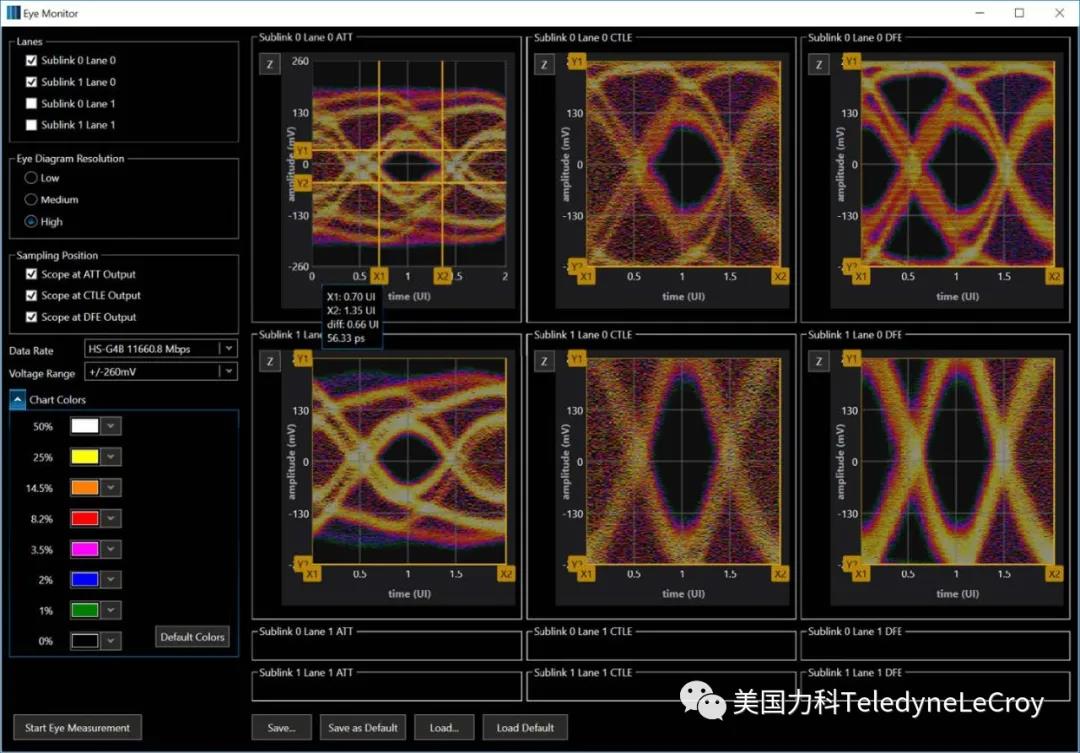Click the Start Eye Measurement button
Viewport: 1080px width, 753px height.
[77, 728]
